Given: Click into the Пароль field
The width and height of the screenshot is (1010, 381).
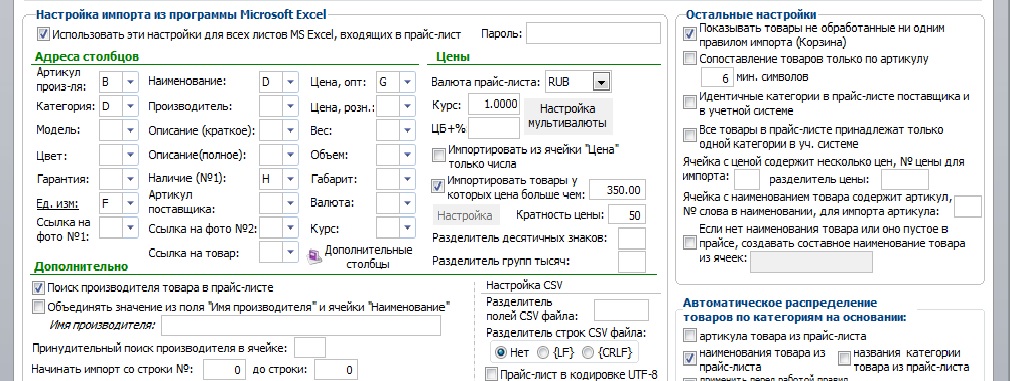Looking at the screenshot, I should pyautogui.click(x=593, y=34).
